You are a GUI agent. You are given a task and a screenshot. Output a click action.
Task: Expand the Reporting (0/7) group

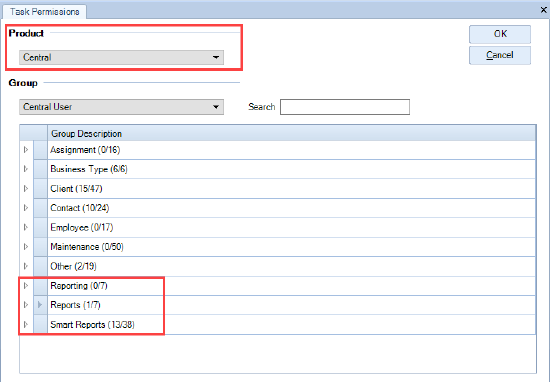coord(26,286)
